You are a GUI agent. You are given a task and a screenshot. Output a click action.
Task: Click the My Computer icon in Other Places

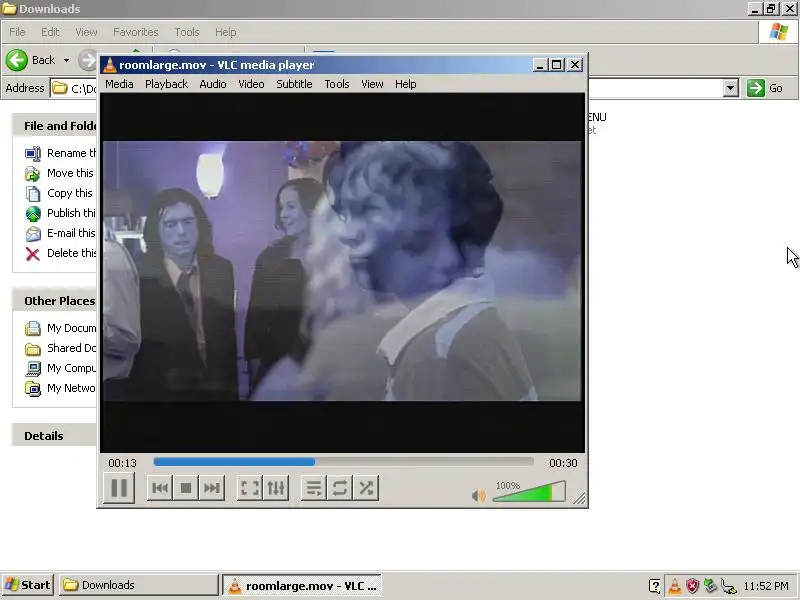(x=33, y=368)
